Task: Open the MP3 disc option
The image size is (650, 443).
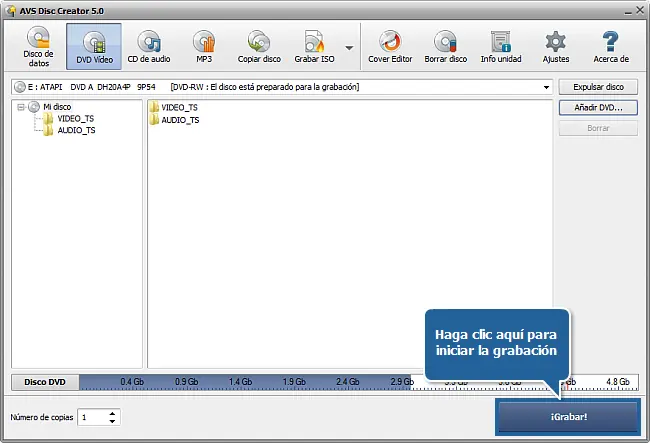Action: tap(204, 46)
